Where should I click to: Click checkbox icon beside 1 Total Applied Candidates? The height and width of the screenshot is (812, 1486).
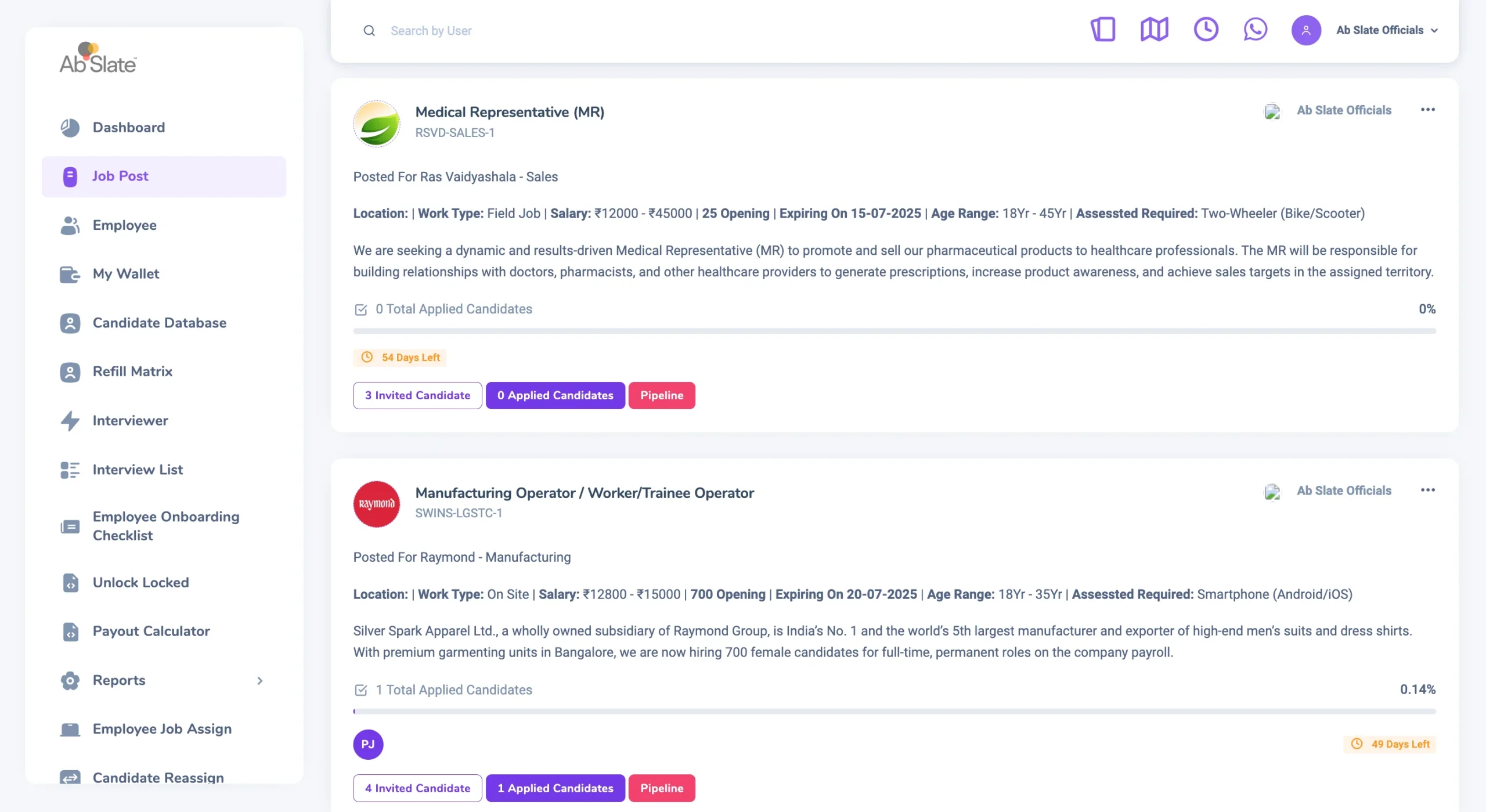click(x=360, y=690)
